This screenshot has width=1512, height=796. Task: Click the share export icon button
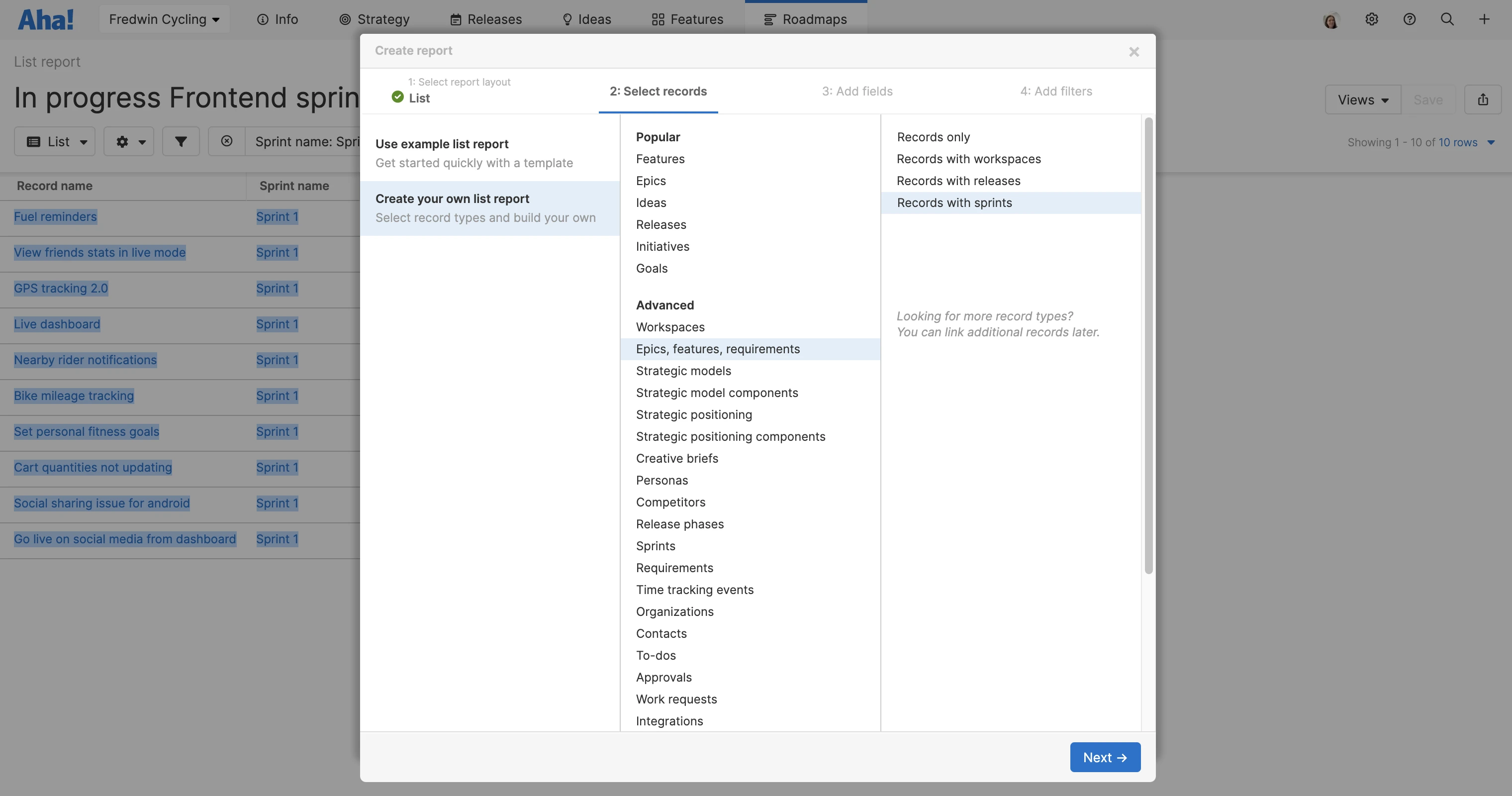(1483, 100)
